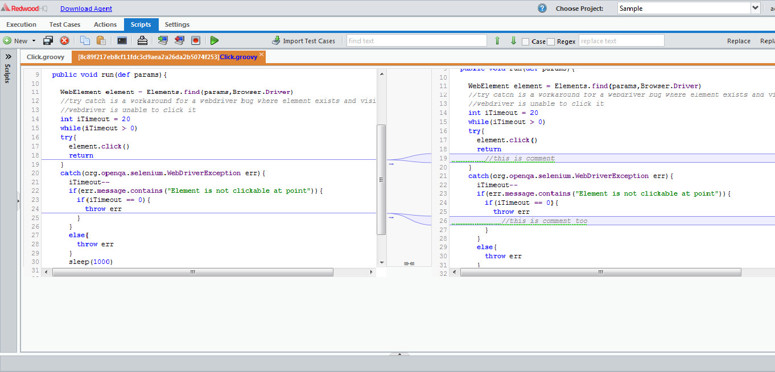Click the build/compile scripts icon
The image size is (775, 372).
click(x=142, y=41)
